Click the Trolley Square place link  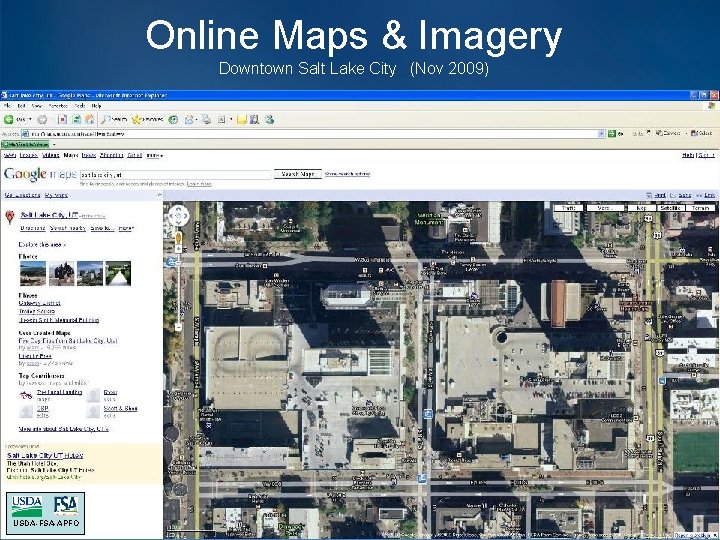[37, 311]
